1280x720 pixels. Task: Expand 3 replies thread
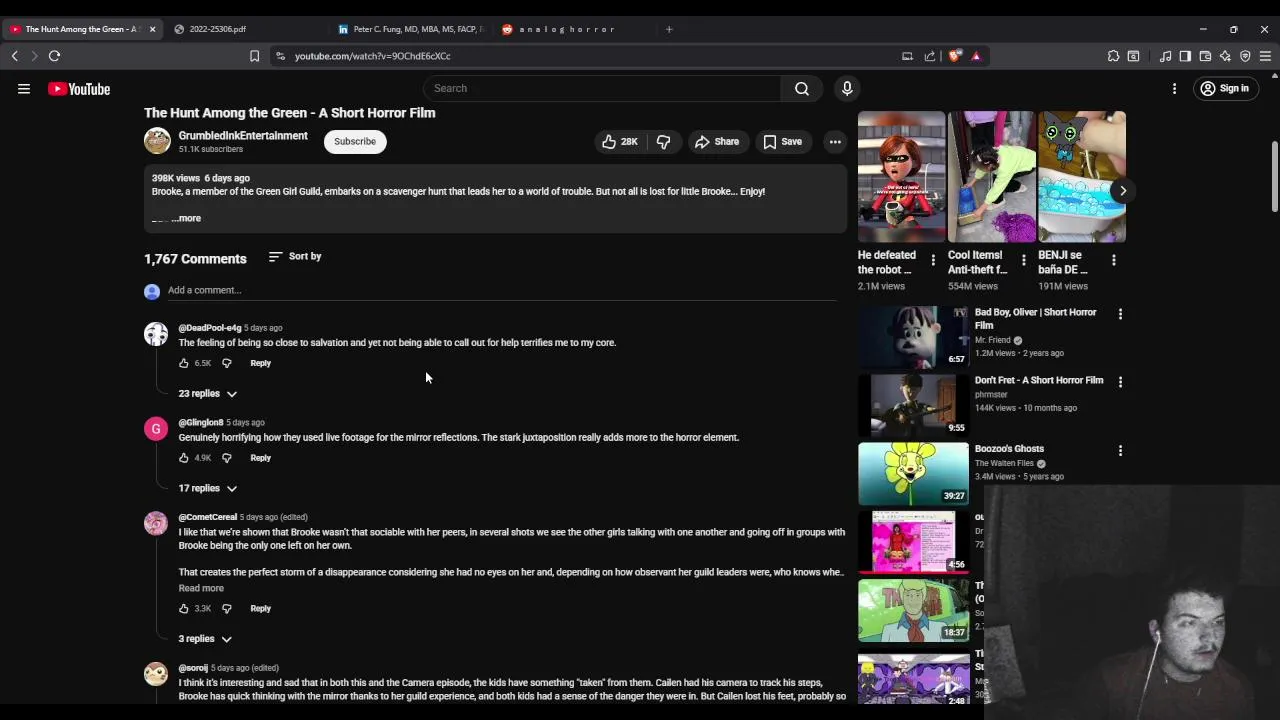tap(205, 639)
